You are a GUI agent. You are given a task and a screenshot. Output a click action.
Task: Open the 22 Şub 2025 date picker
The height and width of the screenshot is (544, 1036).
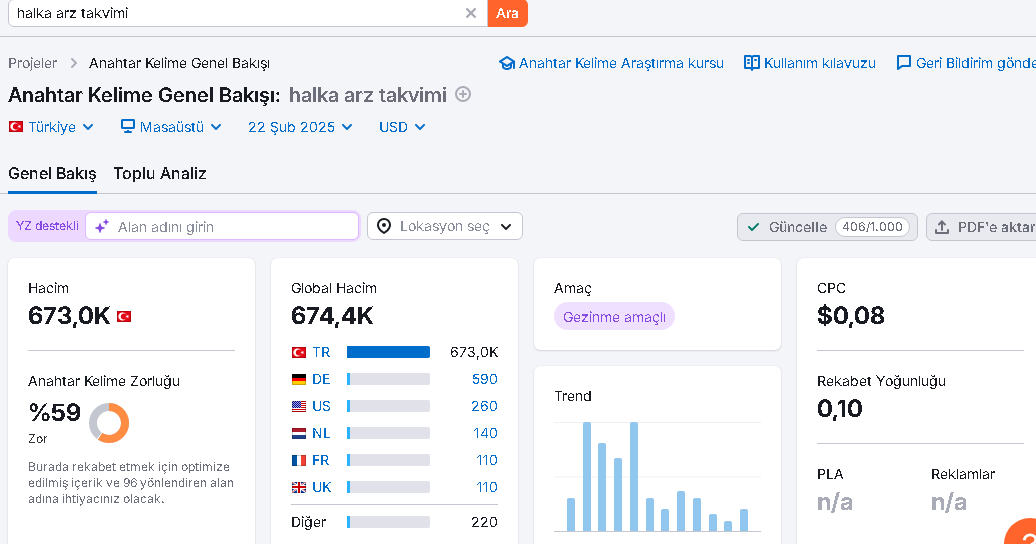click(300, 127)
